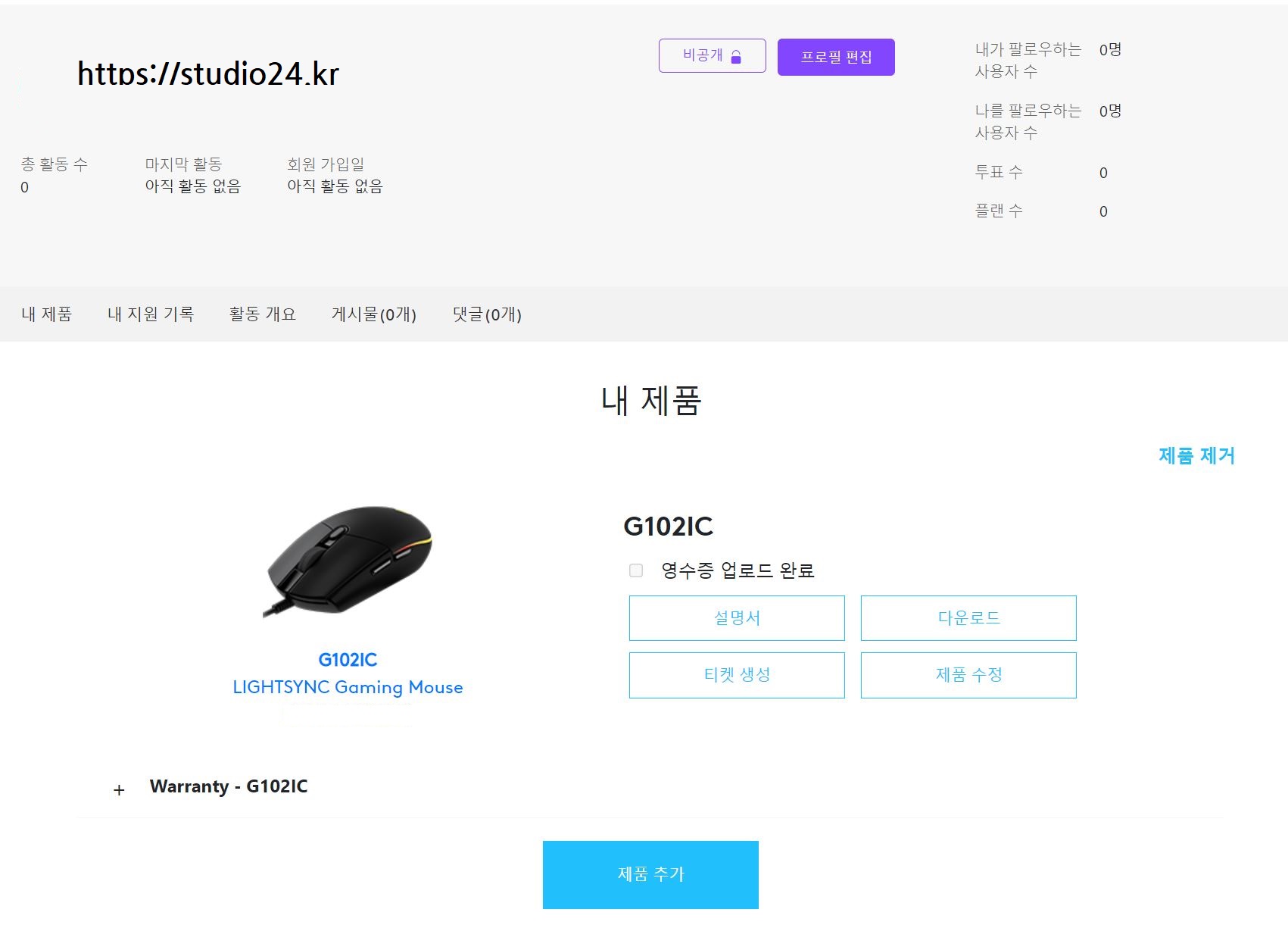Tick the 영수증 업로드 완료 checkbox
Image resolution: width=1288 pixels, height=925 pixels.
click(x=636, y=570)
